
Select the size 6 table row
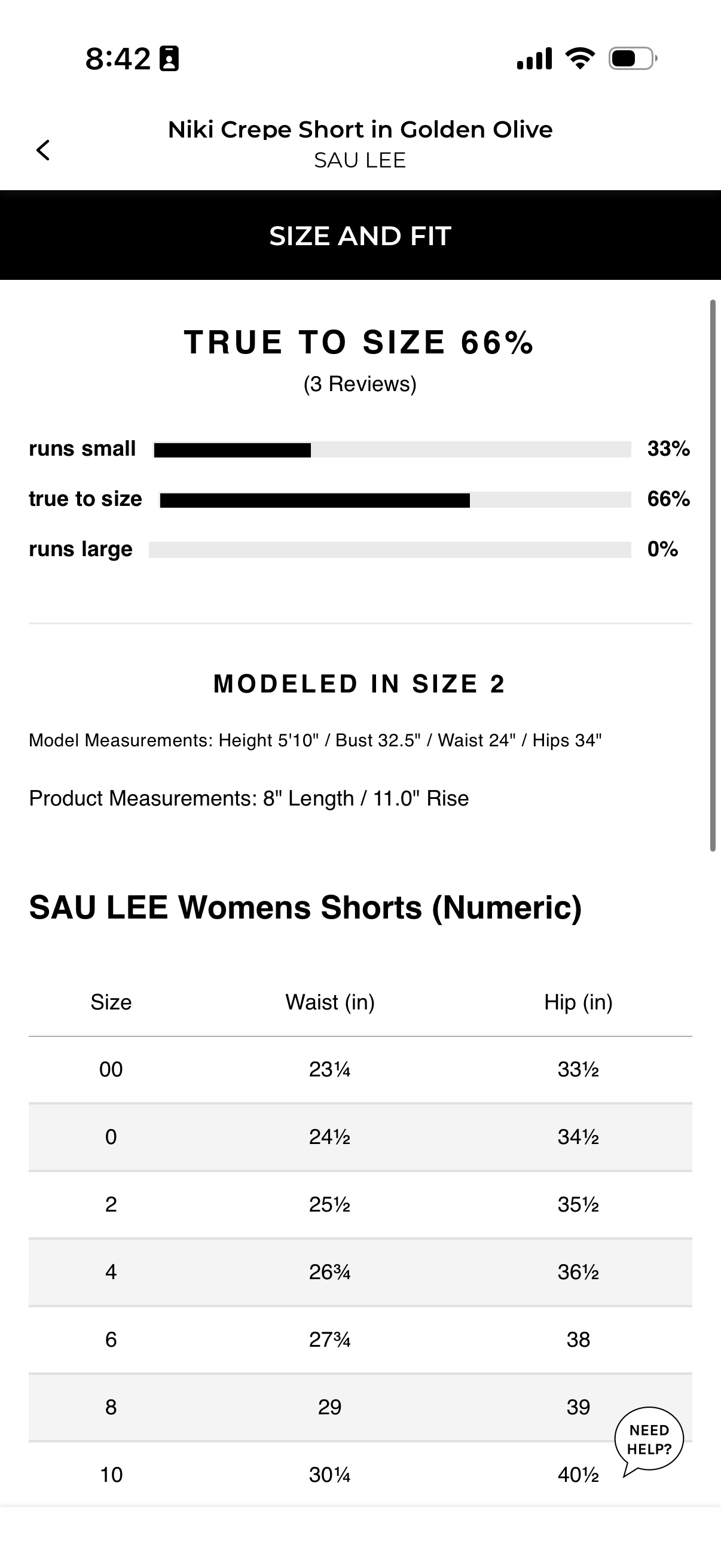point(360,1340)
